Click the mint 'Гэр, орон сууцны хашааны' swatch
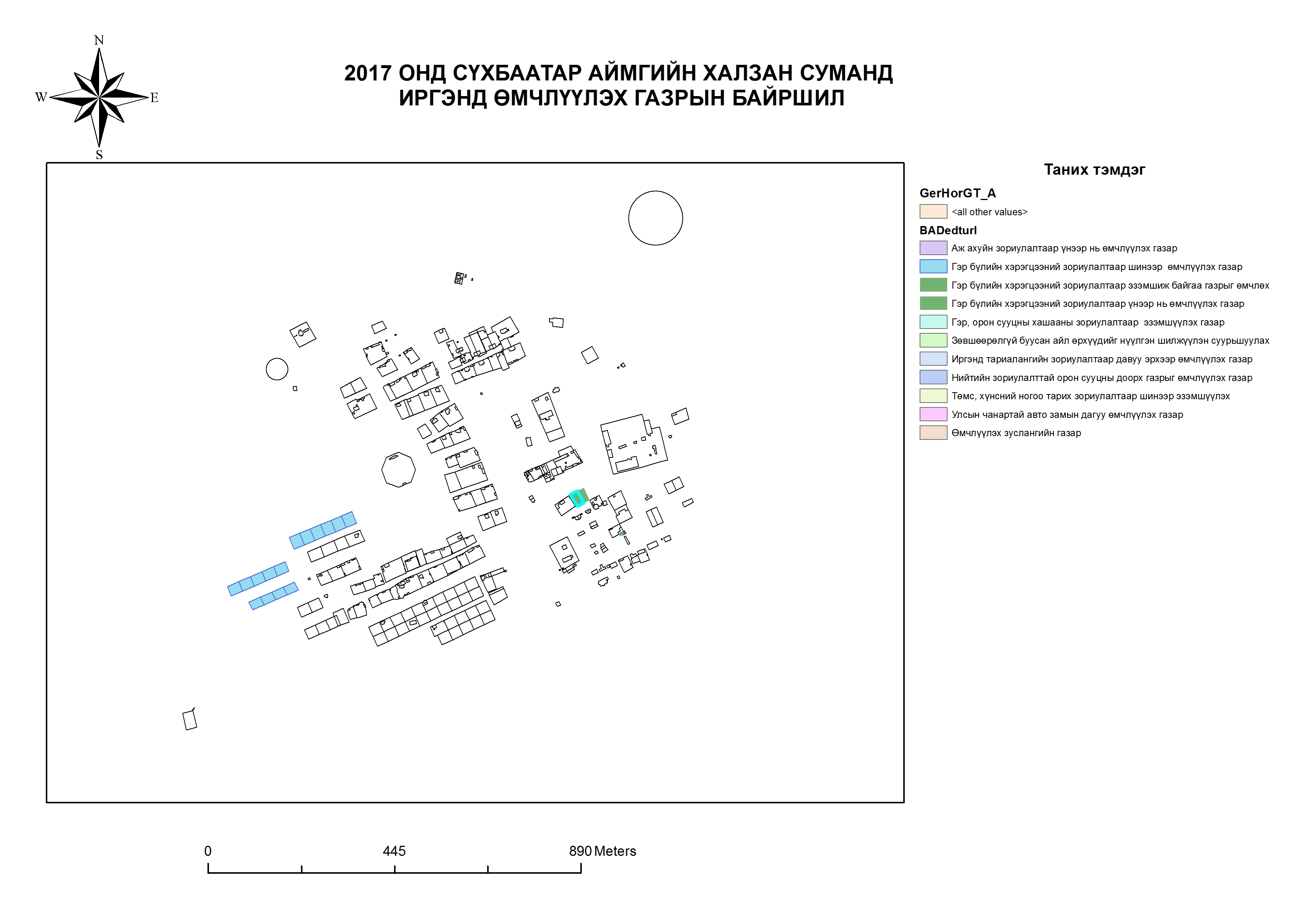The image size is (1307, 924). click(933, 322)
